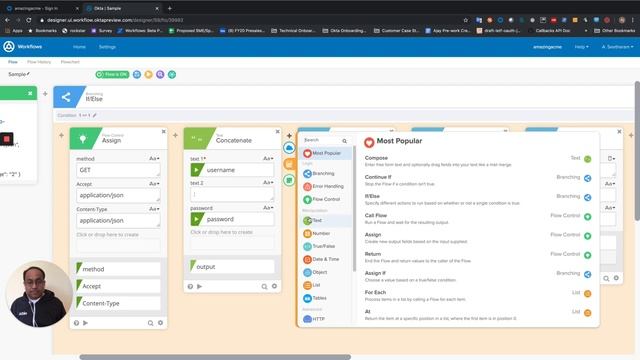Click the username mapped field in Concatenate

pyautogui.click(x=232, y=170)
